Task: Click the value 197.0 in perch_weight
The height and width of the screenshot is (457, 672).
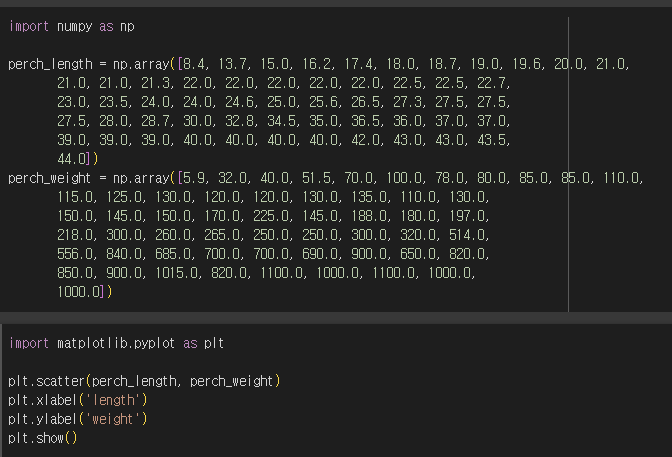Action: coord(467,216)
